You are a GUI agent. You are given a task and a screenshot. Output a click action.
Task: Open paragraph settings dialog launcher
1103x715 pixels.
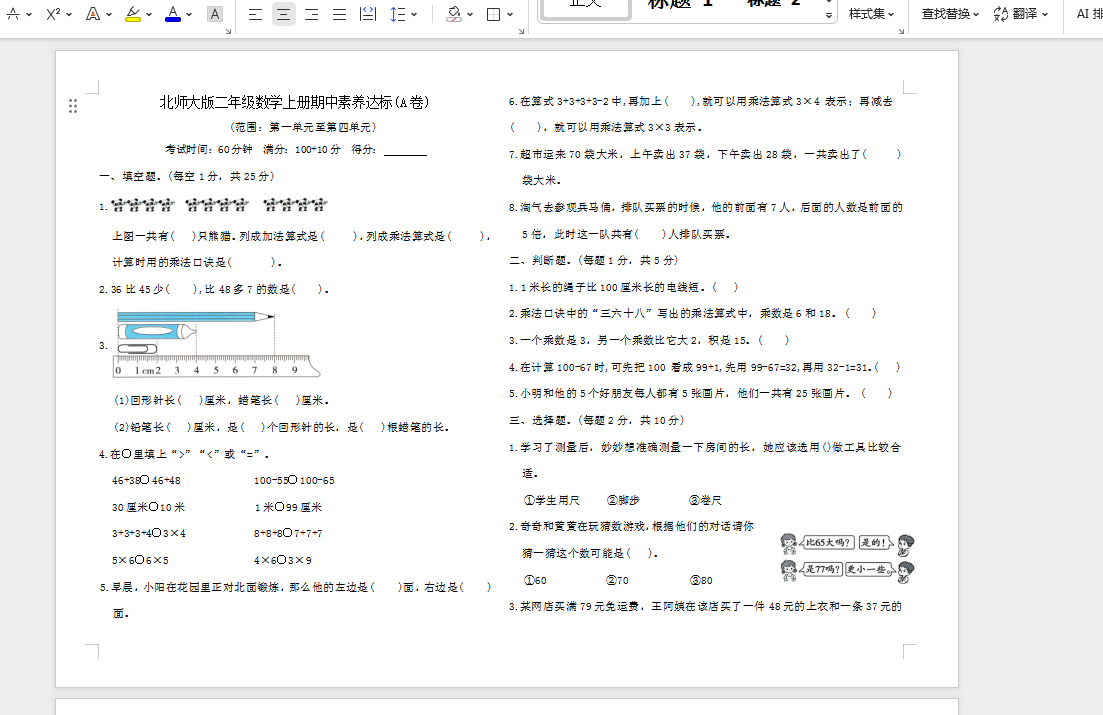[520, 32]
